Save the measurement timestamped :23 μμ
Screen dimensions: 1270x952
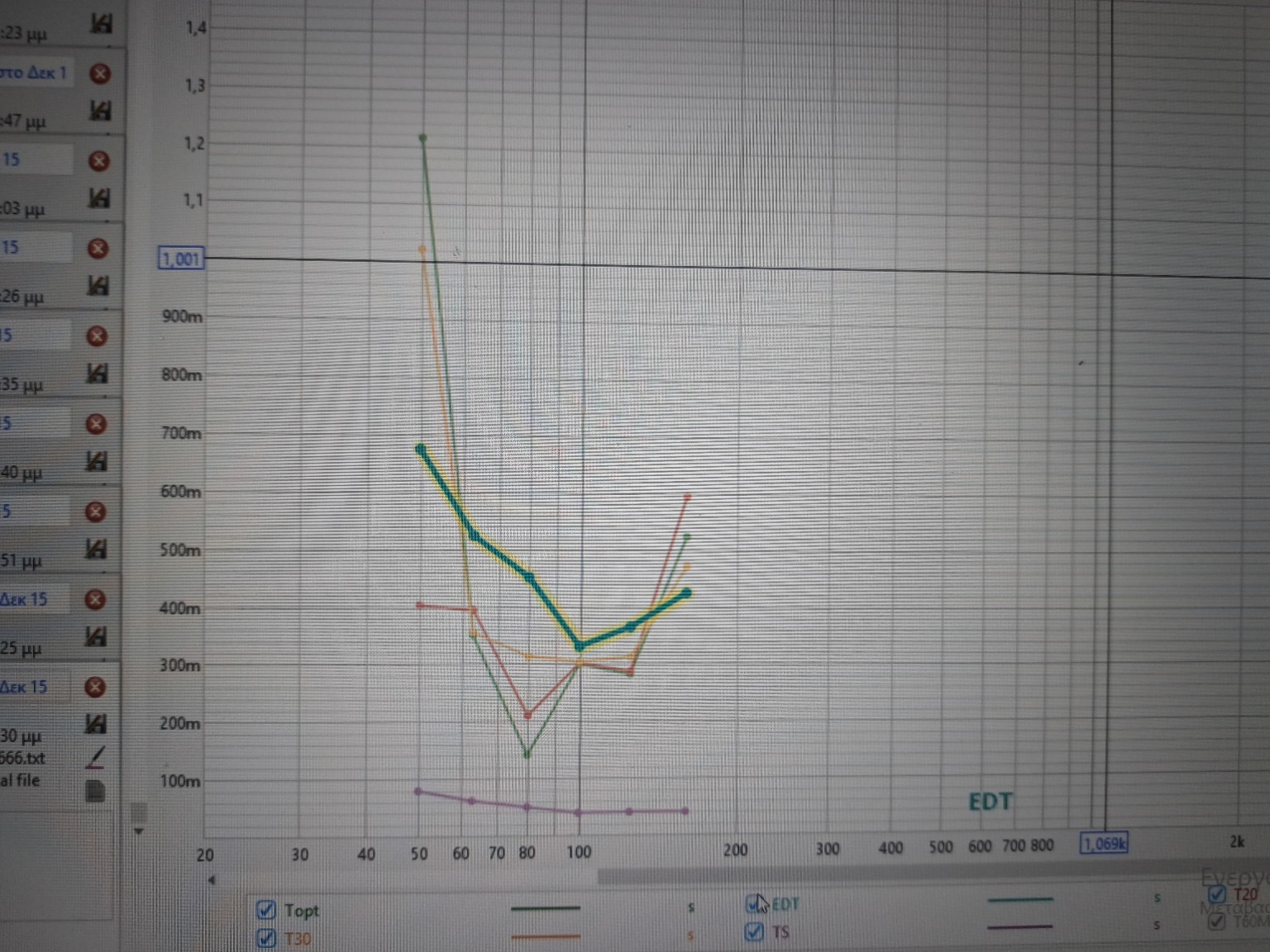click(x=100, y=23)
